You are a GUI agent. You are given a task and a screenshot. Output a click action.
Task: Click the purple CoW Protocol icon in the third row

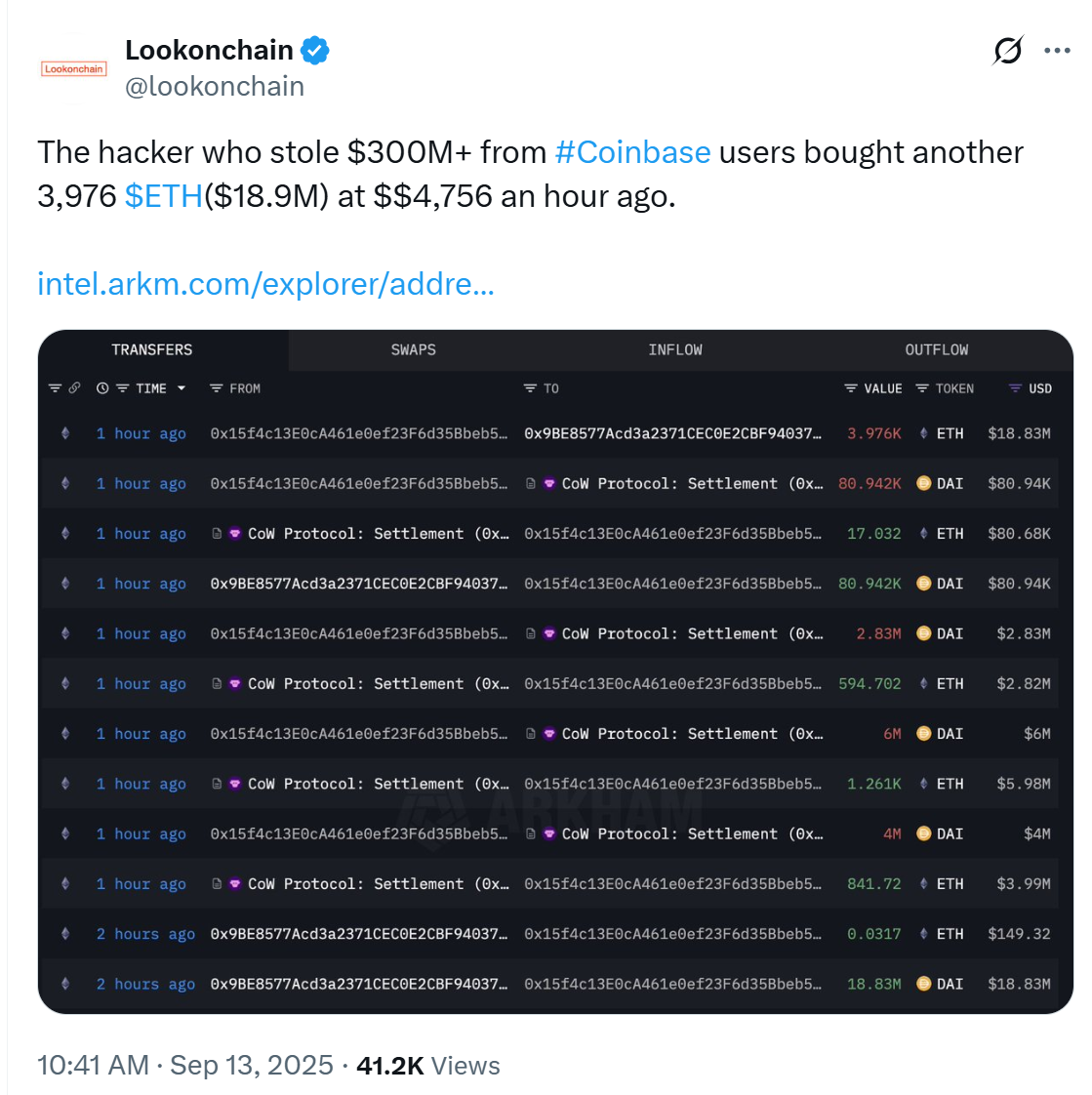(x=233, y=533)
